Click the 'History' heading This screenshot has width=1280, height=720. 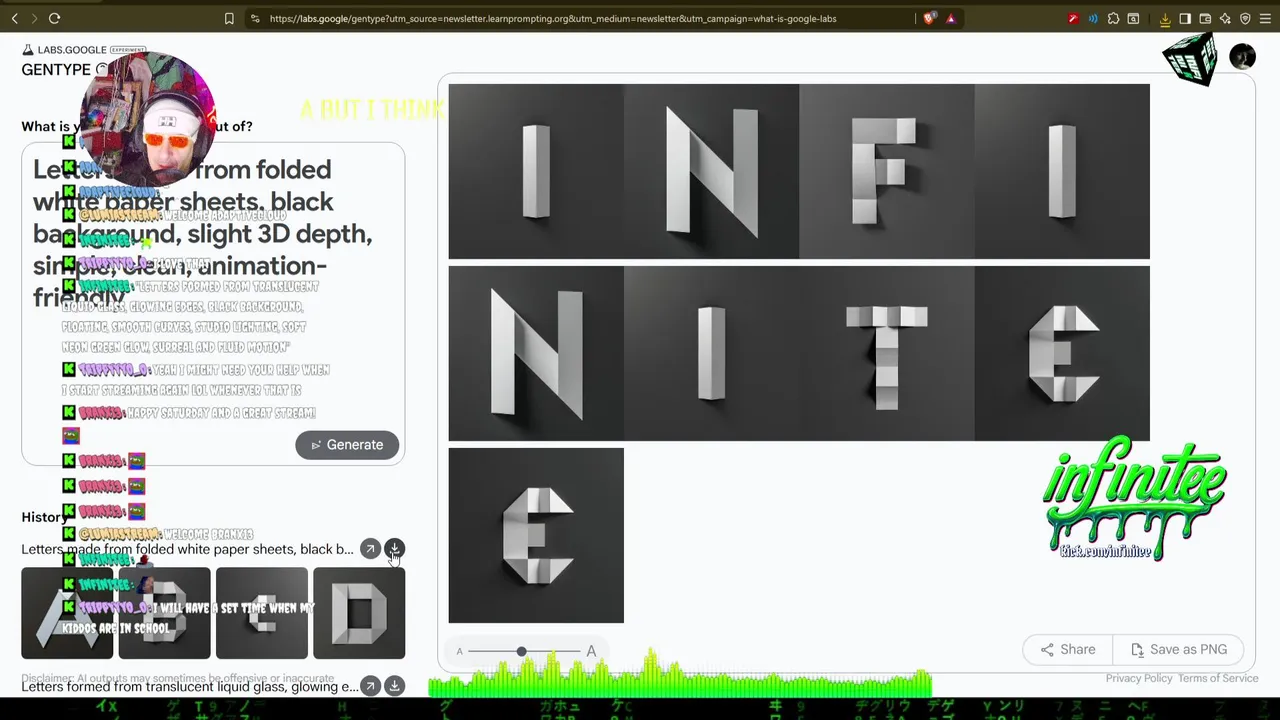[x=44, y=517]
